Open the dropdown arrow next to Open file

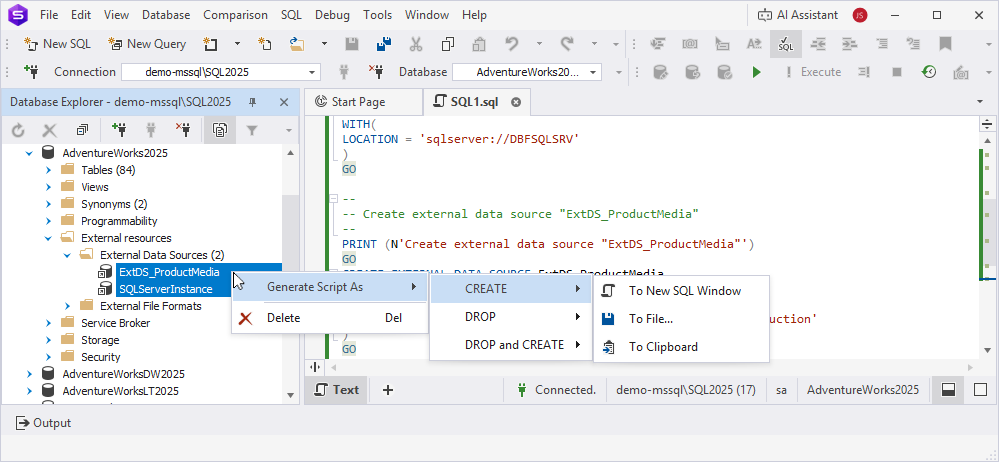pyautogui.click(x=324, y=44)
